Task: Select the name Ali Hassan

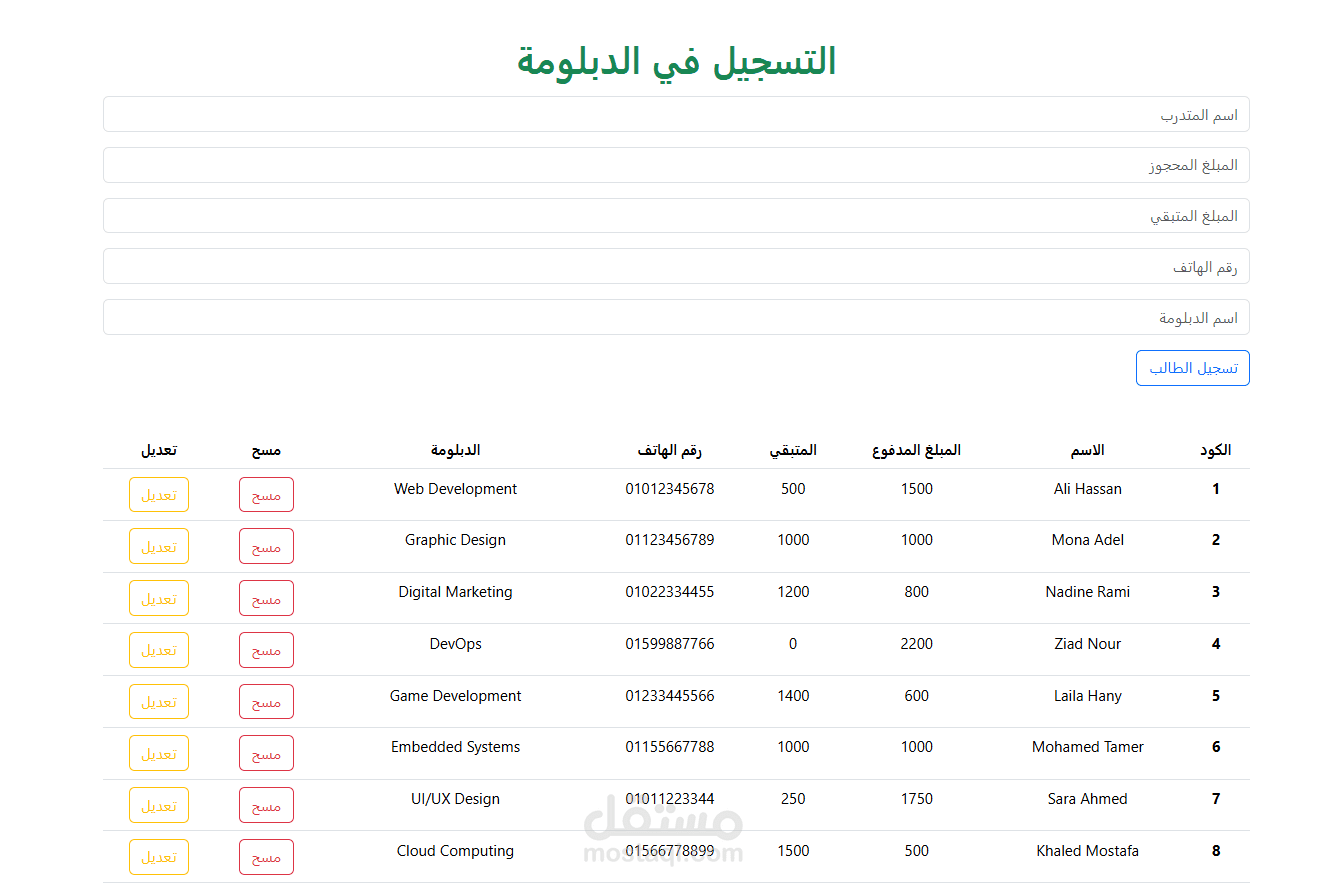Action: (1088, 489)
